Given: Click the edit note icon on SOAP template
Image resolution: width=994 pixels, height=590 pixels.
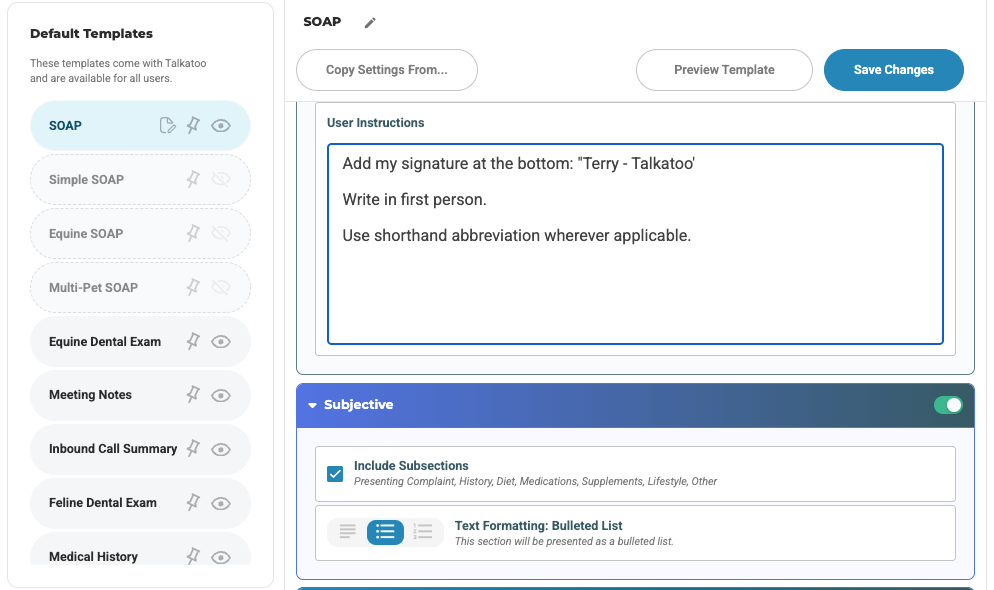Looking at the screenshot, I should (167, 125).
